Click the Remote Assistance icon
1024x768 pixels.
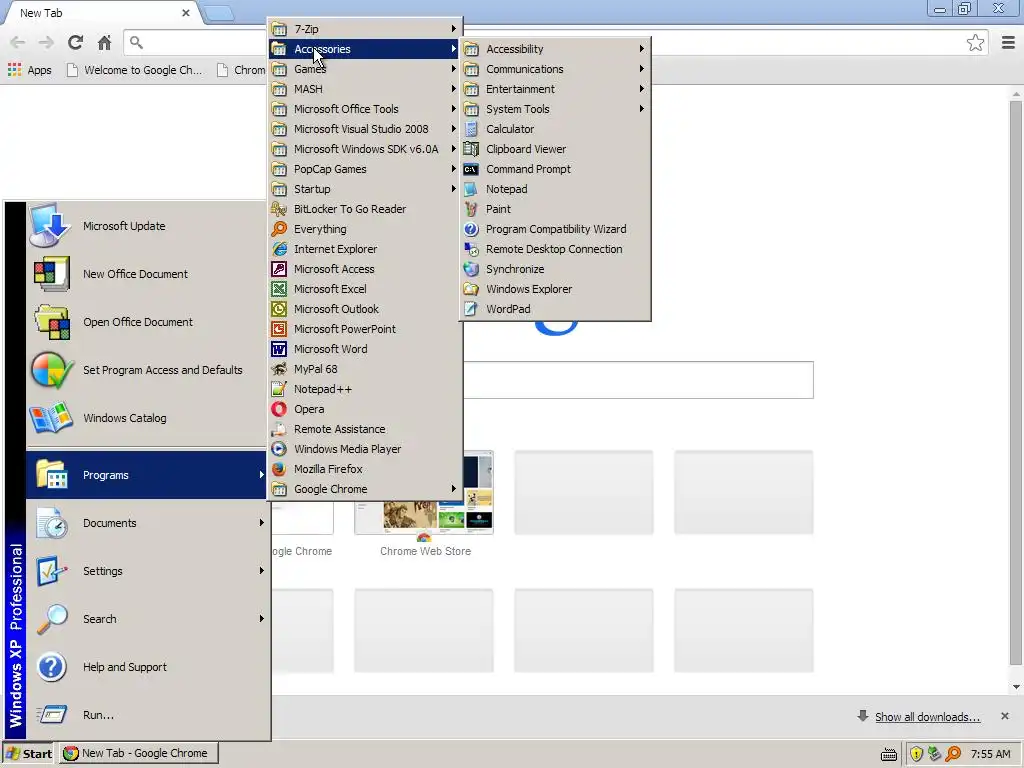point(279,429)
